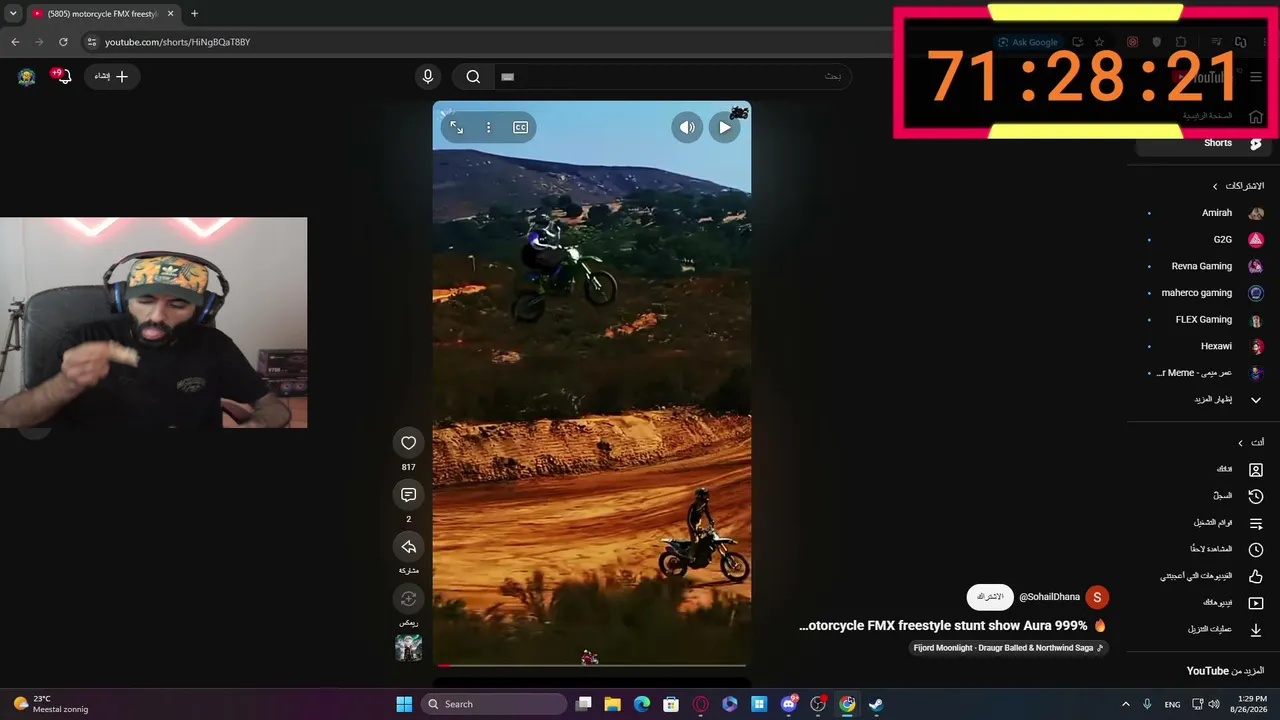1280x720 pixels.
Task: Open the comments on the Short
Action: (408, 495)
